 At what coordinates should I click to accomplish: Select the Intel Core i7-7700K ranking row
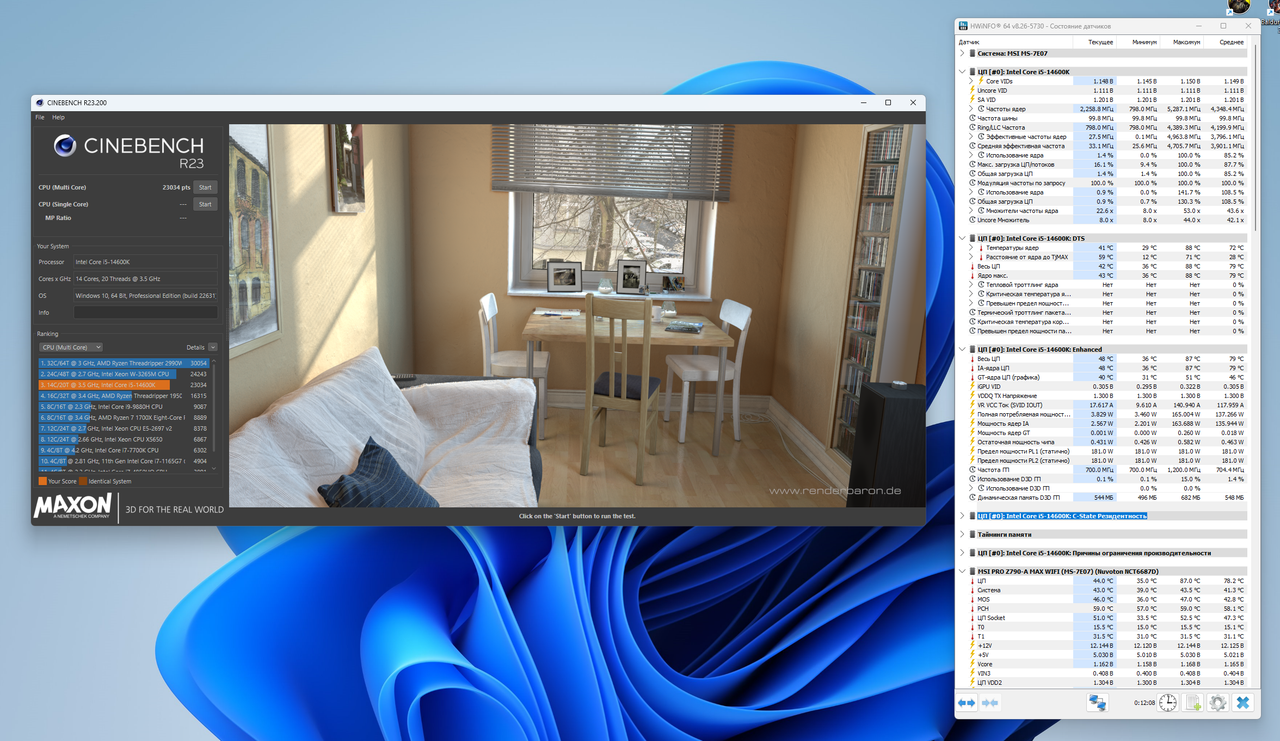(x=125, y=450)
